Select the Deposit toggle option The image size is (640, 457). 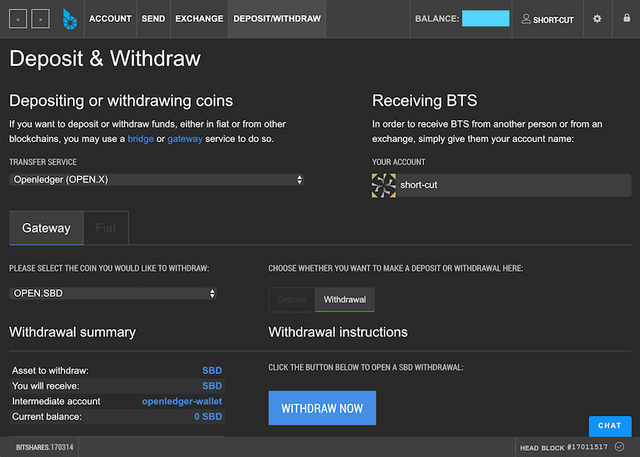click(292, 299)
